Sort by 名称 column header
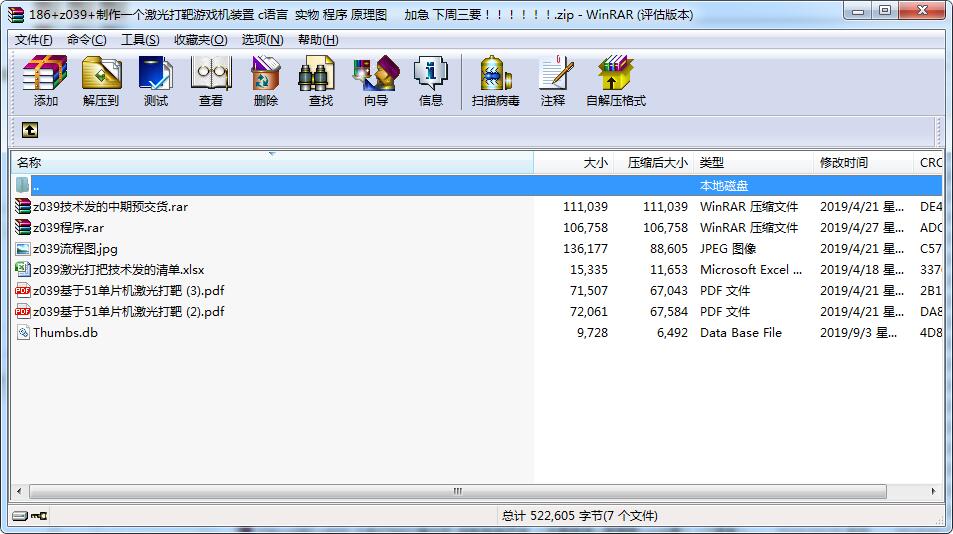 tap(272, 162)
